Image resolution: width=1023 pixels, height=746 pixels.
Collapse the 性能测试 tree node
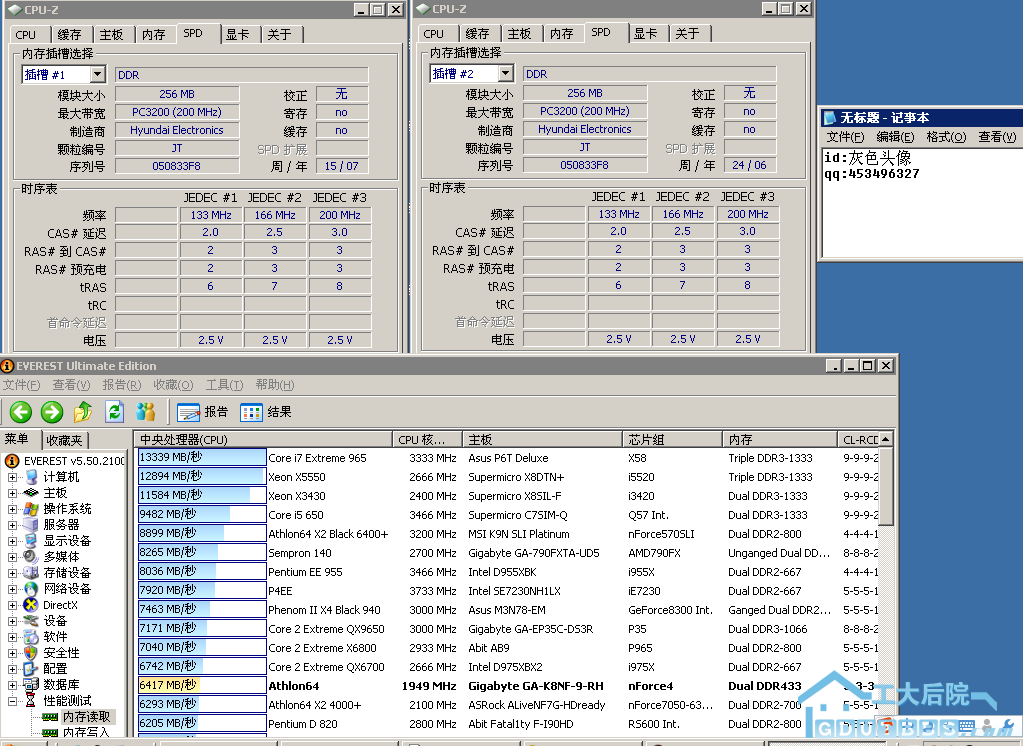click(12, 701)
